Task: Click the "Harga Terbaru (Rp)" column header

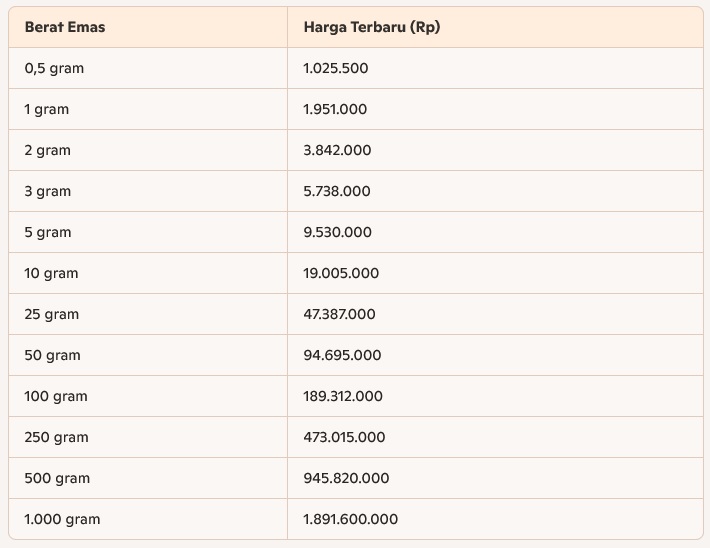Action: point(371,27)
